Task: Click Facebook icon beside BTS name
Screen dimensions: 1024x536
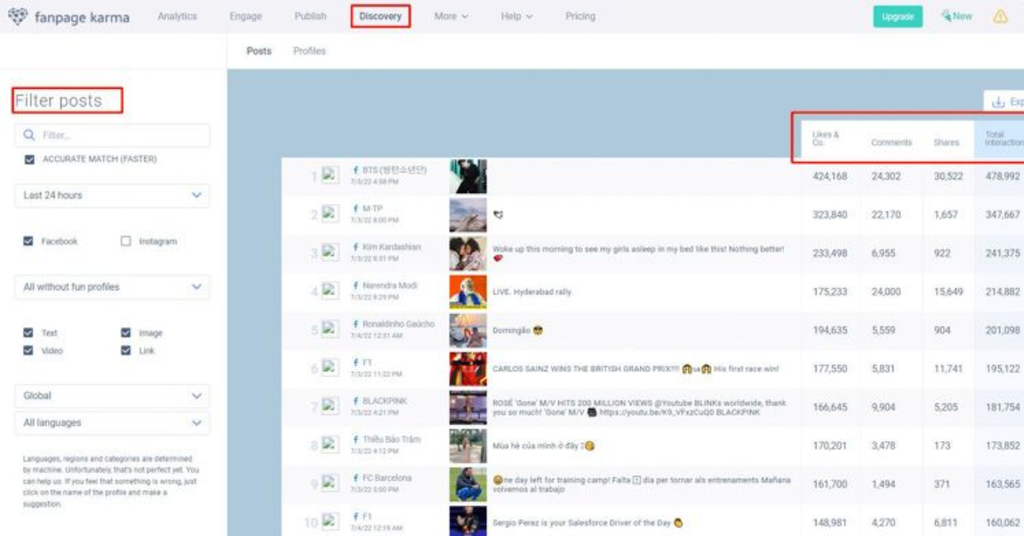Action: pos(355,170)
